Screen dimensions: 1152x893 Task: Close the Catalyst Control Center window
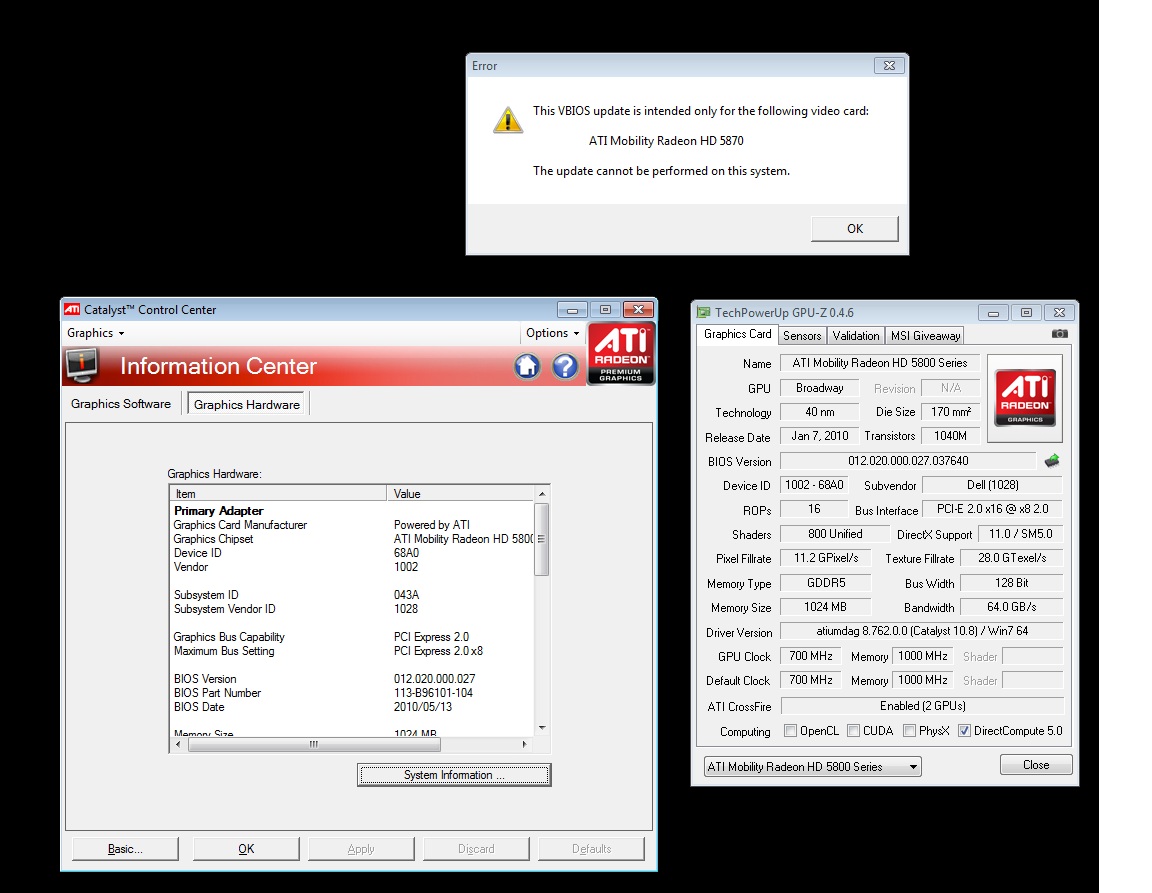(x=638, y=309)
